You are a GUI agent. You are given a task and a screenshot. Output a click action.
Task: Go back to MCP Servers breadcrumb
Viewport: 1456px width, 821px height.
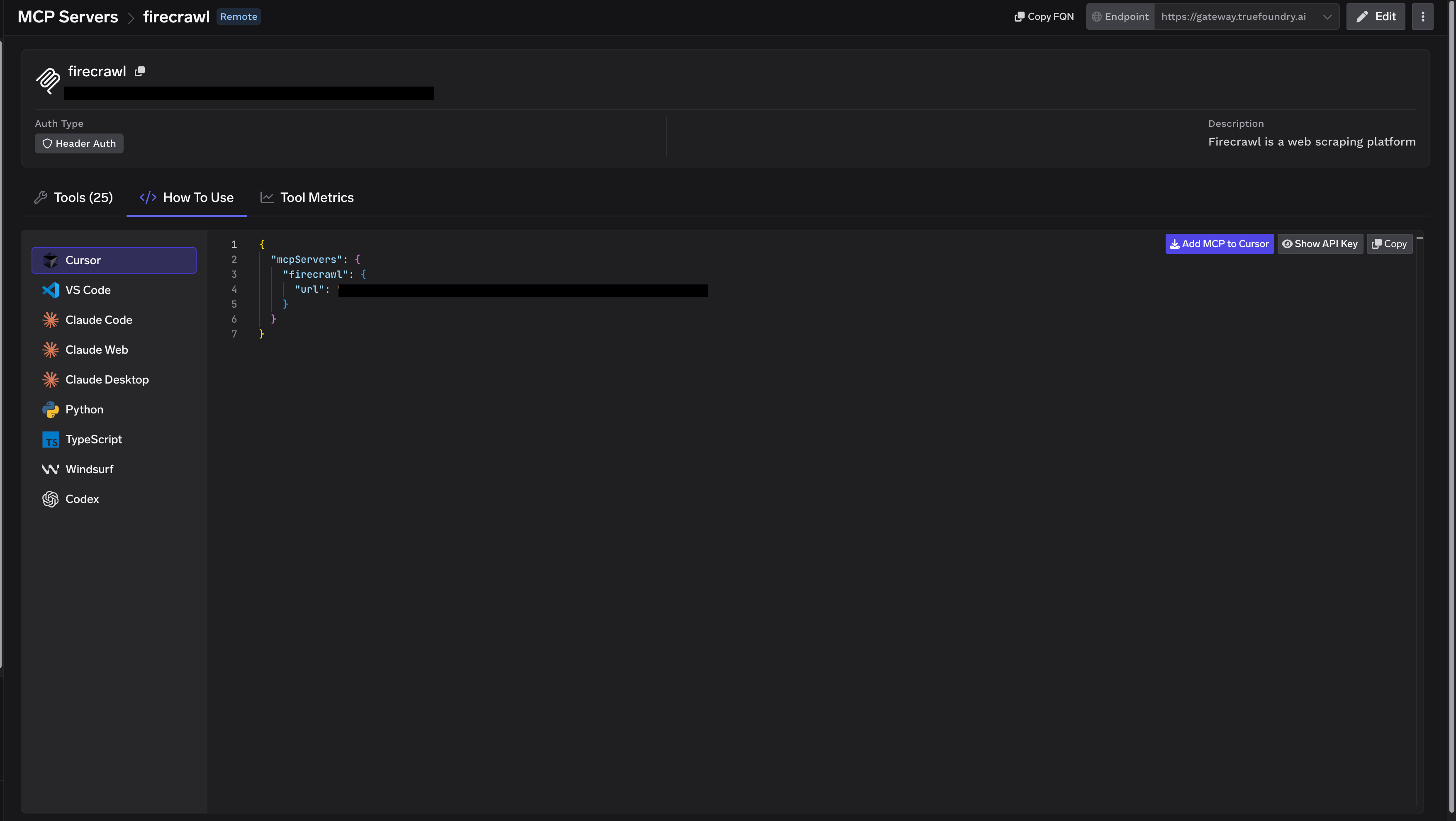68,17
